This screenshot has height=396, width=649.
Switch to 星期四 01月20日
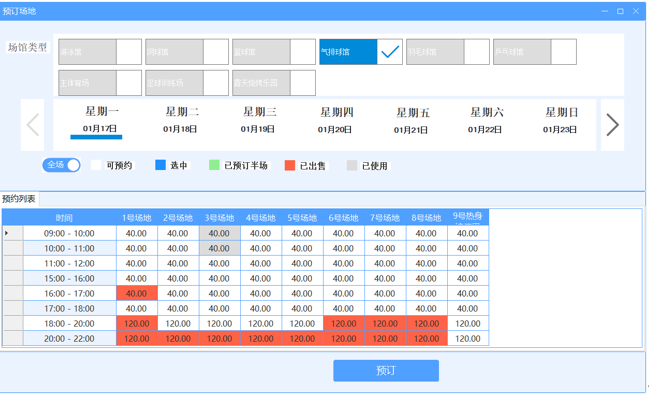pos(335,120)
